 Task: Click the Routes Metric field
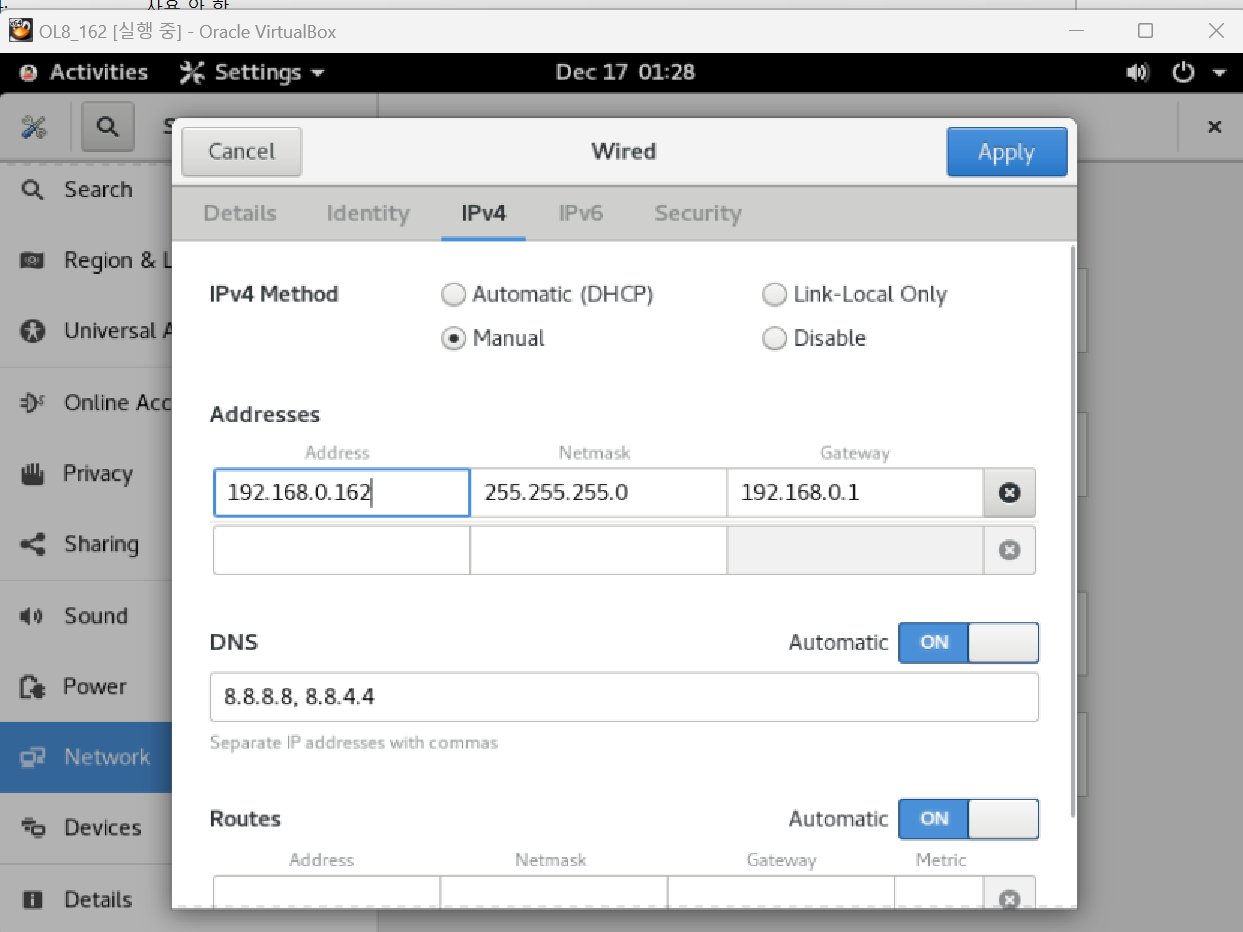click(939, 893)
